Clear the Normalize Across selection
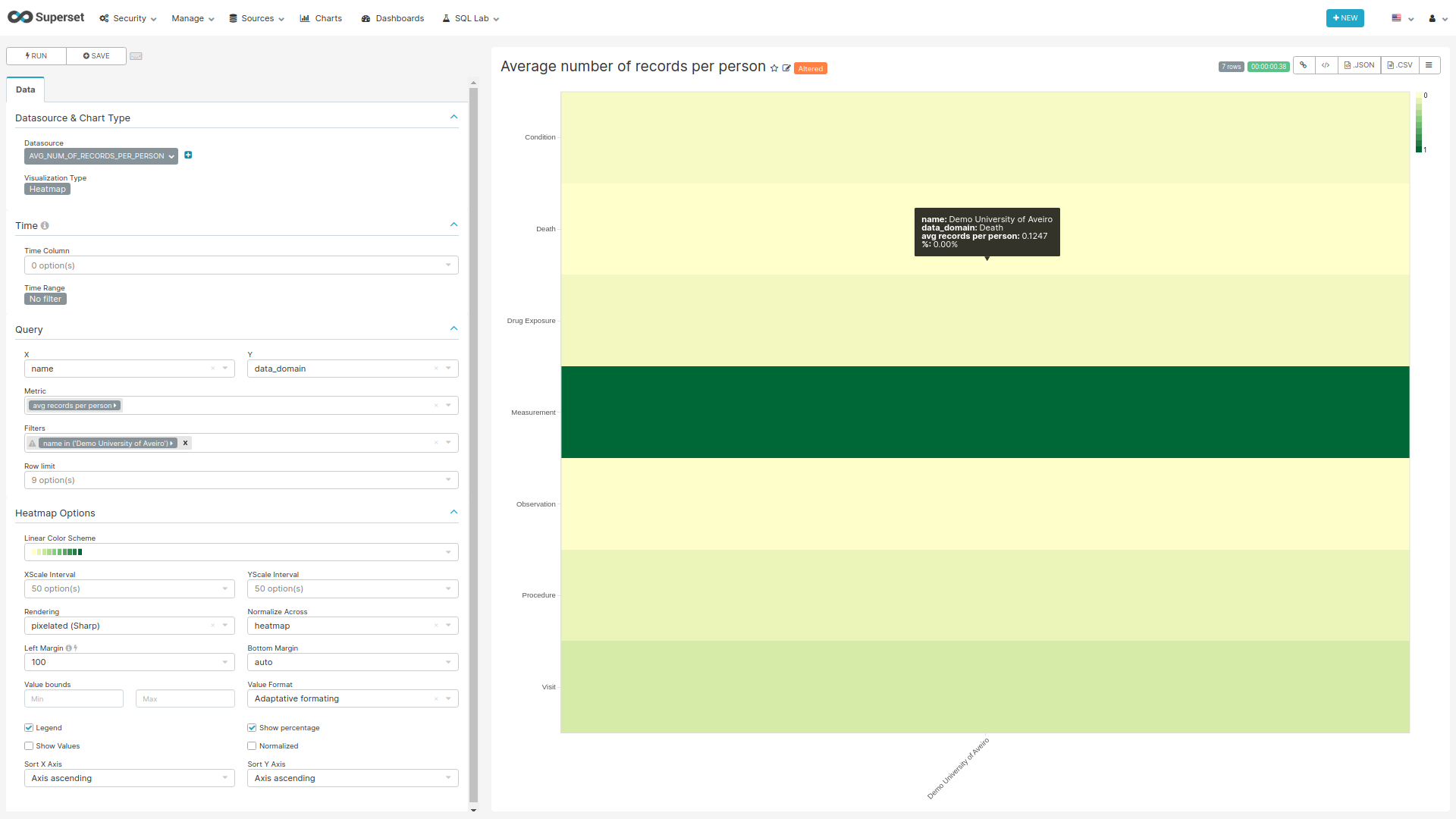The image size is (1456, 819). click(x=436, y=626)
